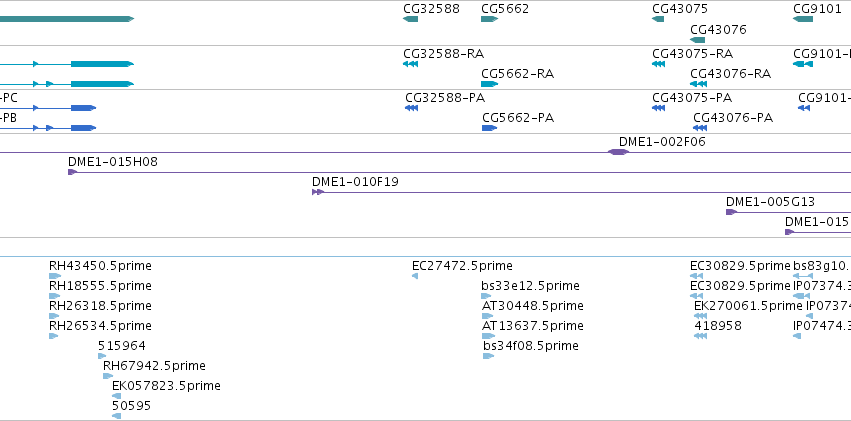Click the CG43075 gene arrow
This screenshot has height=421, width=851.
[658, 19]
